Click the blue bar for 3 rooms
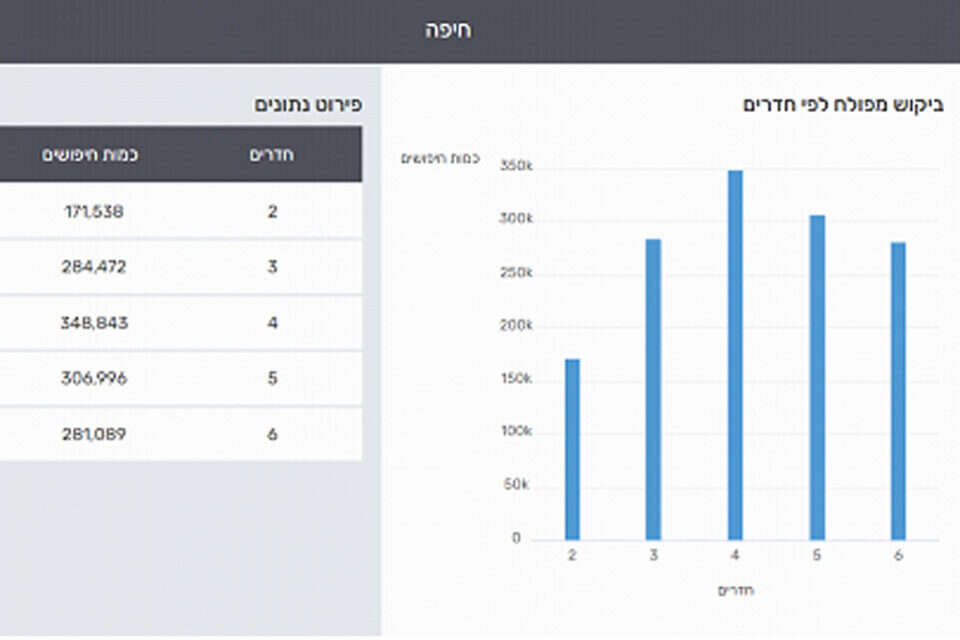 [653, 390]
